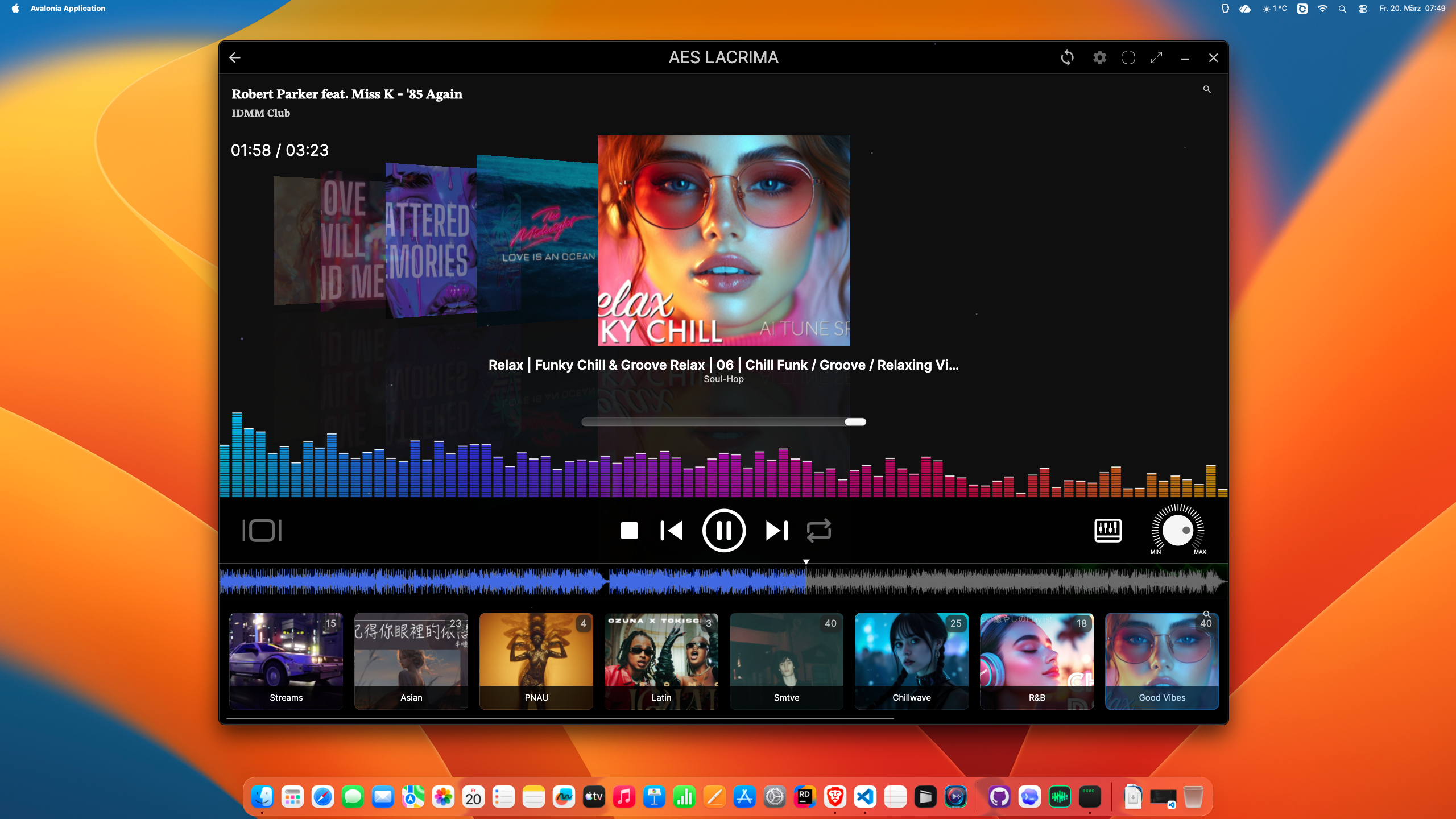Click the playlist strip horizontal scrollbar
This screenshot has height=819, width=1456.
point(560,719)
